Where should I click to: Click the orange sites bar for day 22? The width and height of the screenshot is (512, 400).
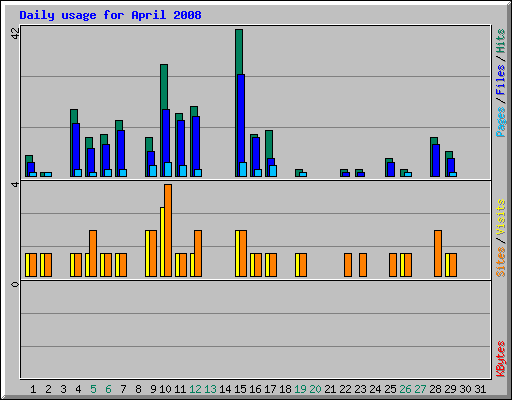tap(348, 265)
